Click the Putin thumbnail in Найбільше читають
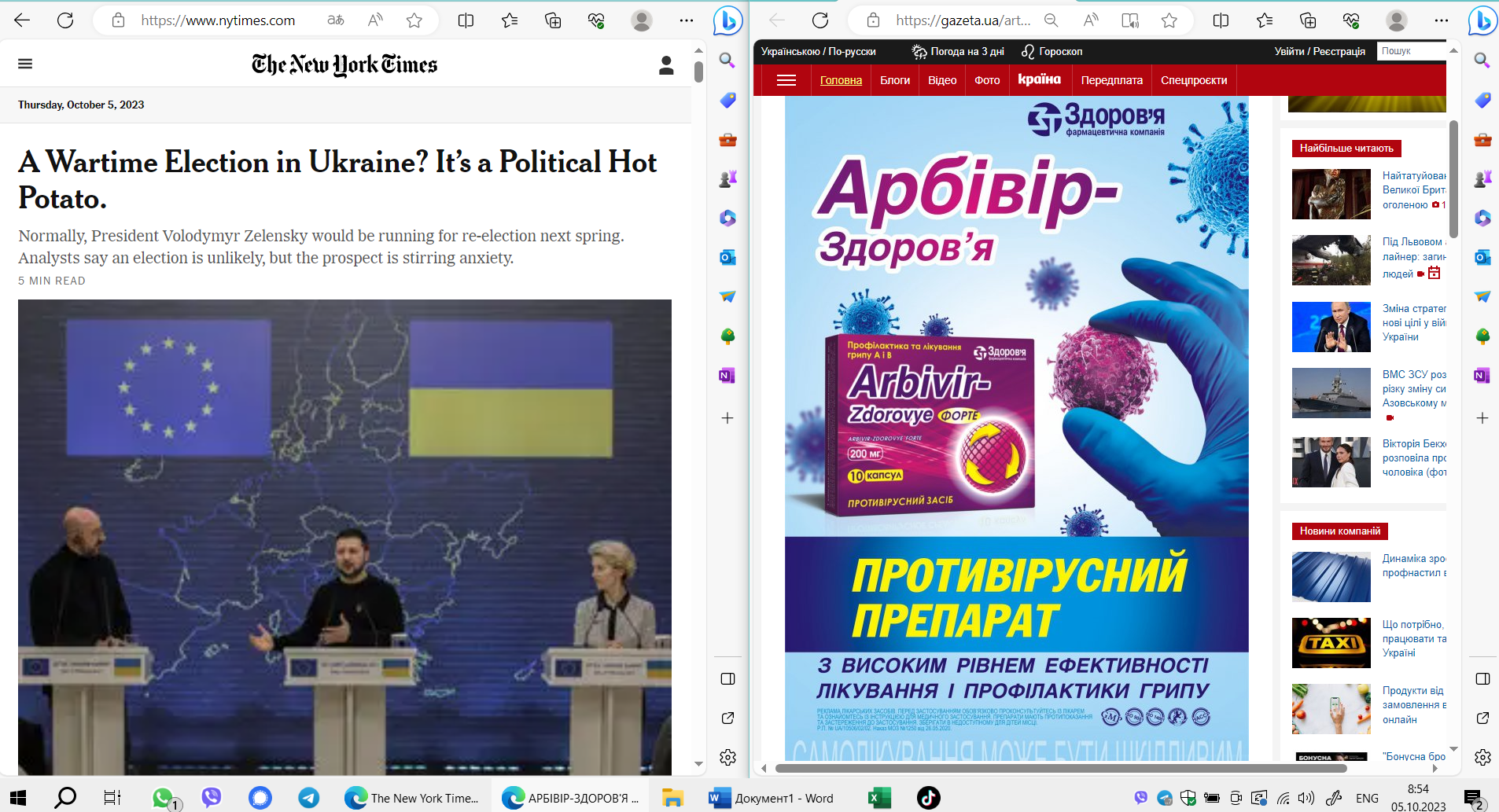The image size is (1499, 812). (1331, 326)
